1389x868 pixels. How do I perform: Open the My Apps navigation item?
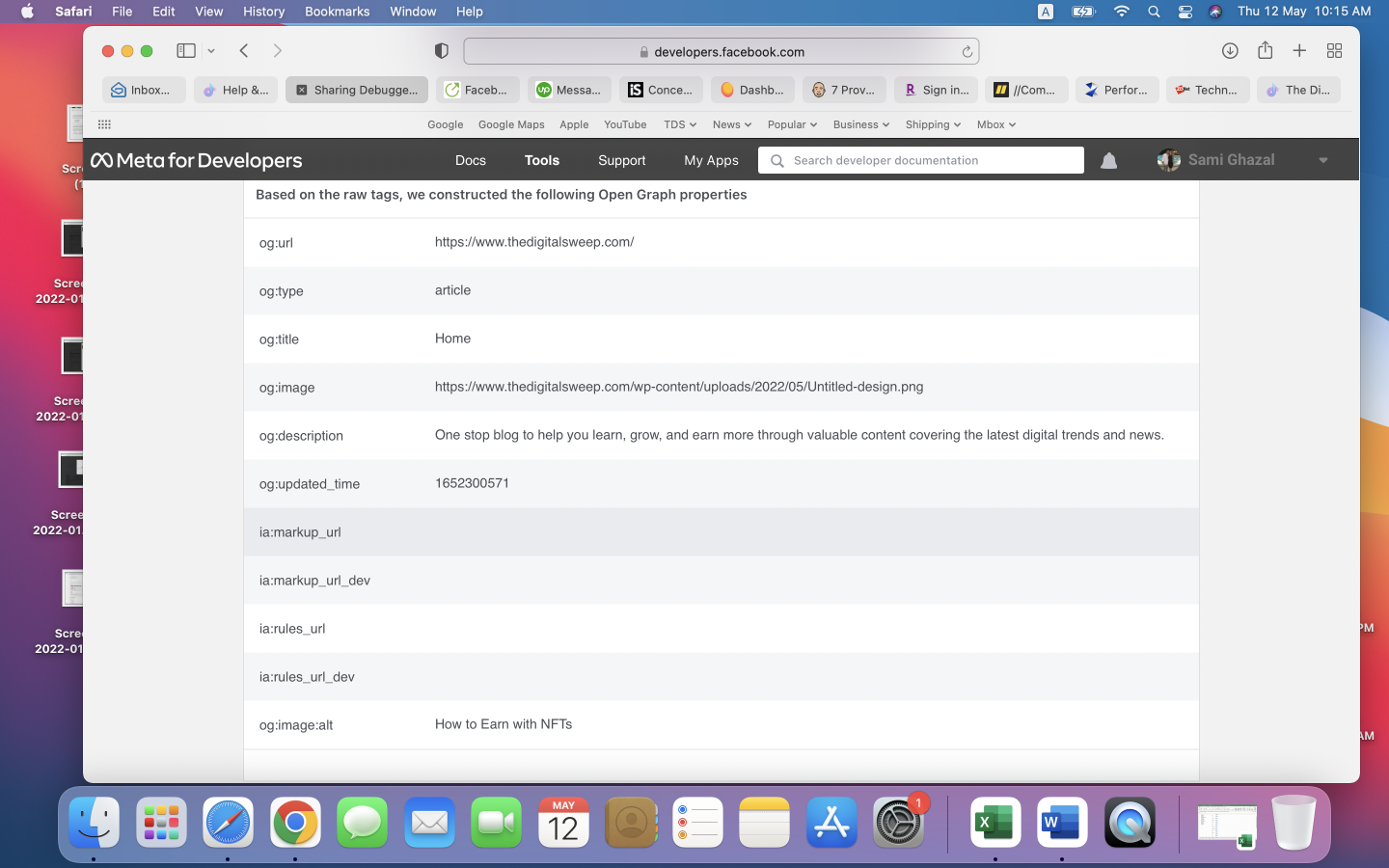(x=711, y=160)
